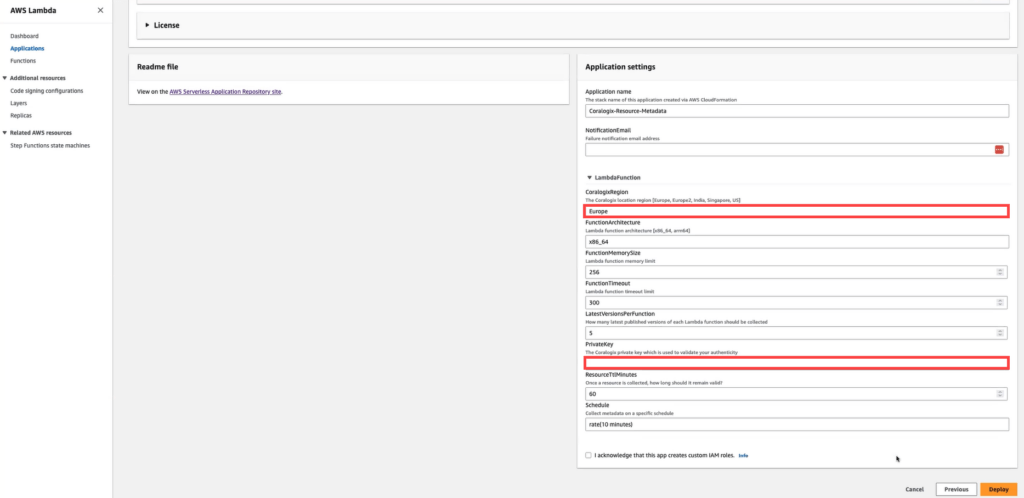Open Layers in sidebar
The height and width of the screenshot is (498, 1024).
click(18, 103)
